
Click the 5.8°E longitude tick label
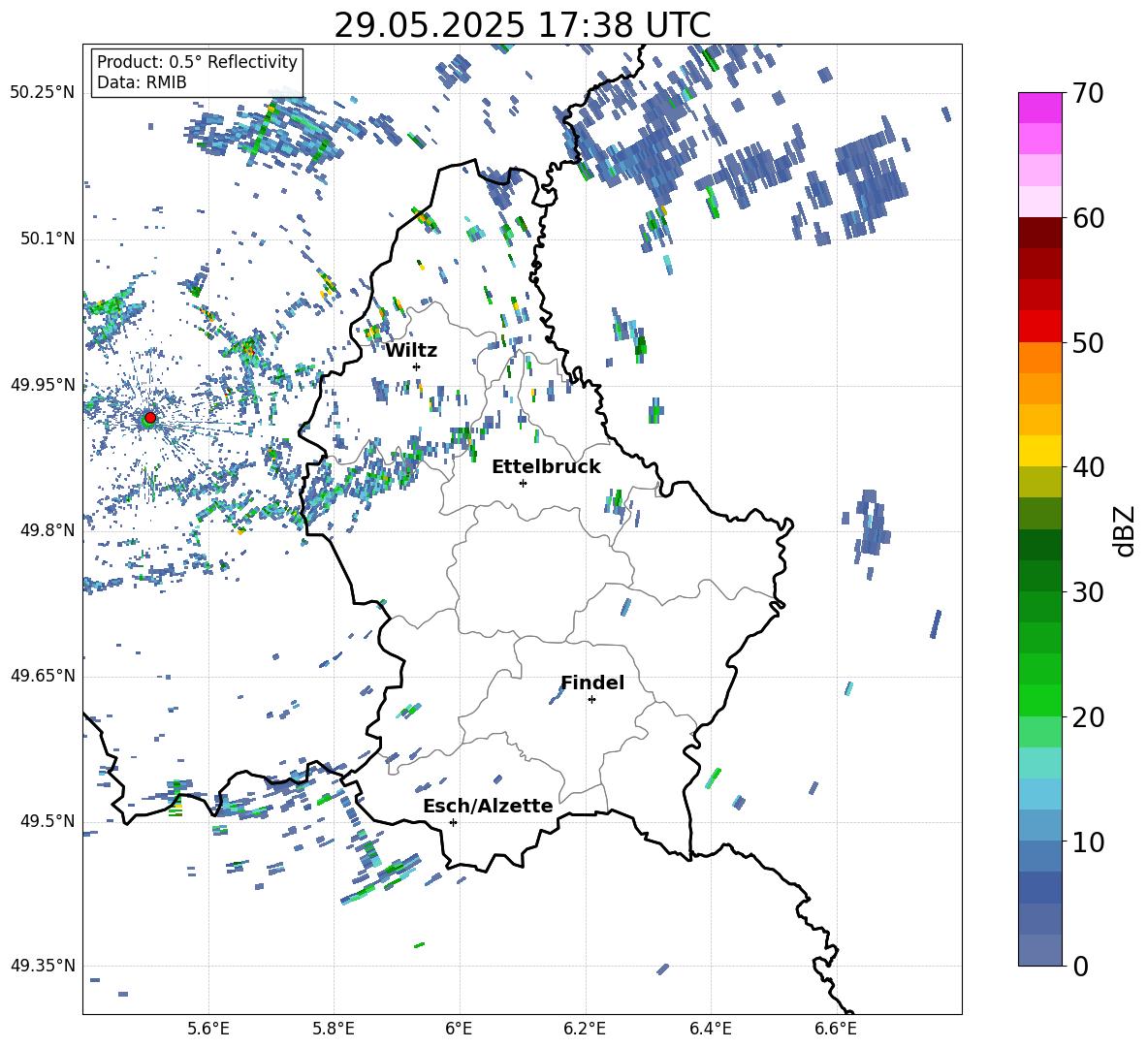coord(334,1029)
